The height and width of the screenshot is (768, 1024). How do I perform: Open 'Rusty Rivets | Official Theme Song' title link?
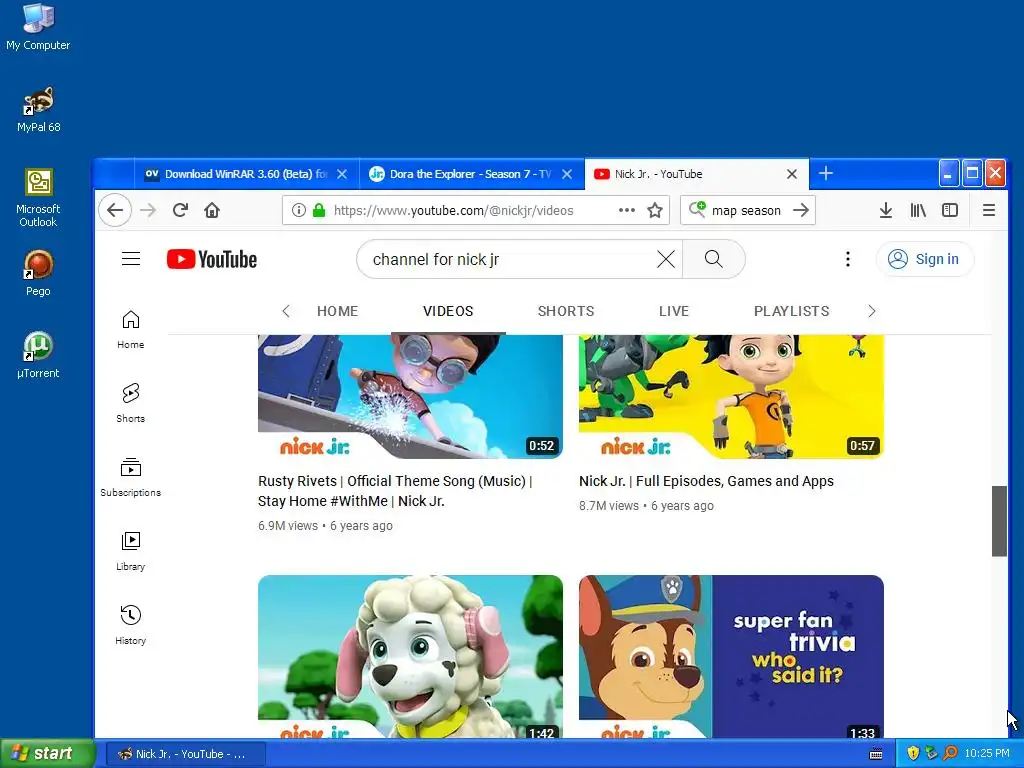(x=395, y=491)
